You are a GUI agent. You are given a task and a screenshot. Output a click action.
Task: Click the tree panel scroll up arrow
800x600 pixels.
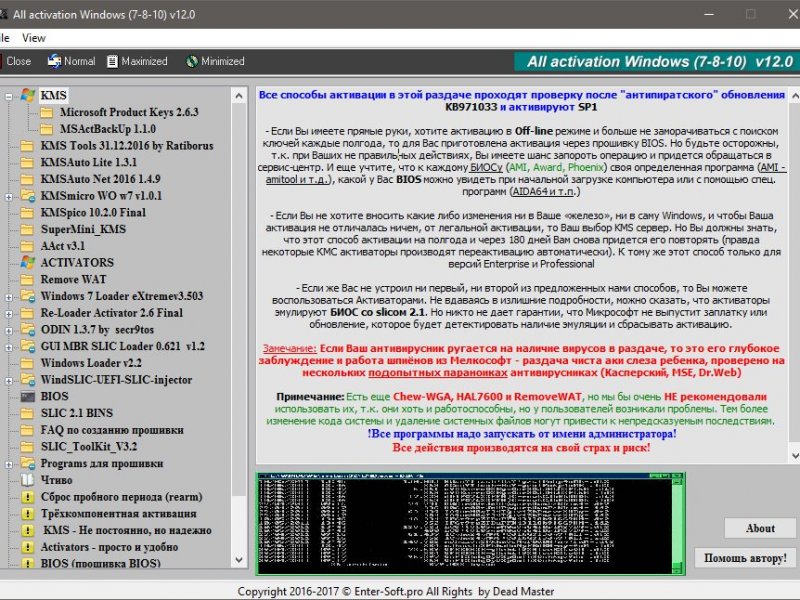[x=239, y=96]
